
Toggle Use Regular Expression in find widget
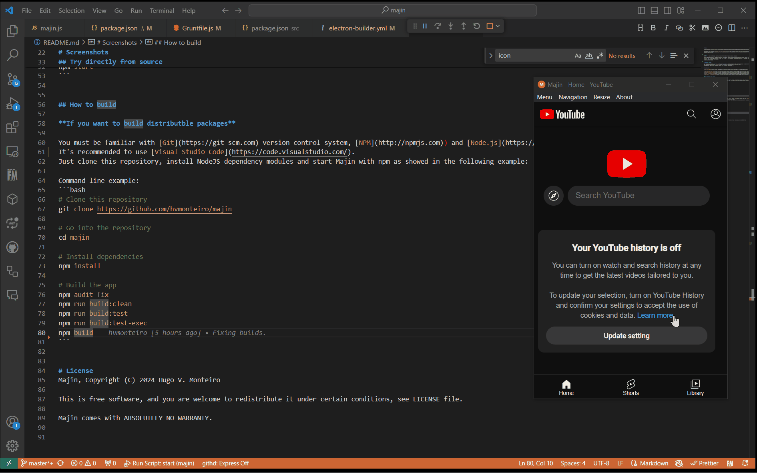[x=598, y=56]
